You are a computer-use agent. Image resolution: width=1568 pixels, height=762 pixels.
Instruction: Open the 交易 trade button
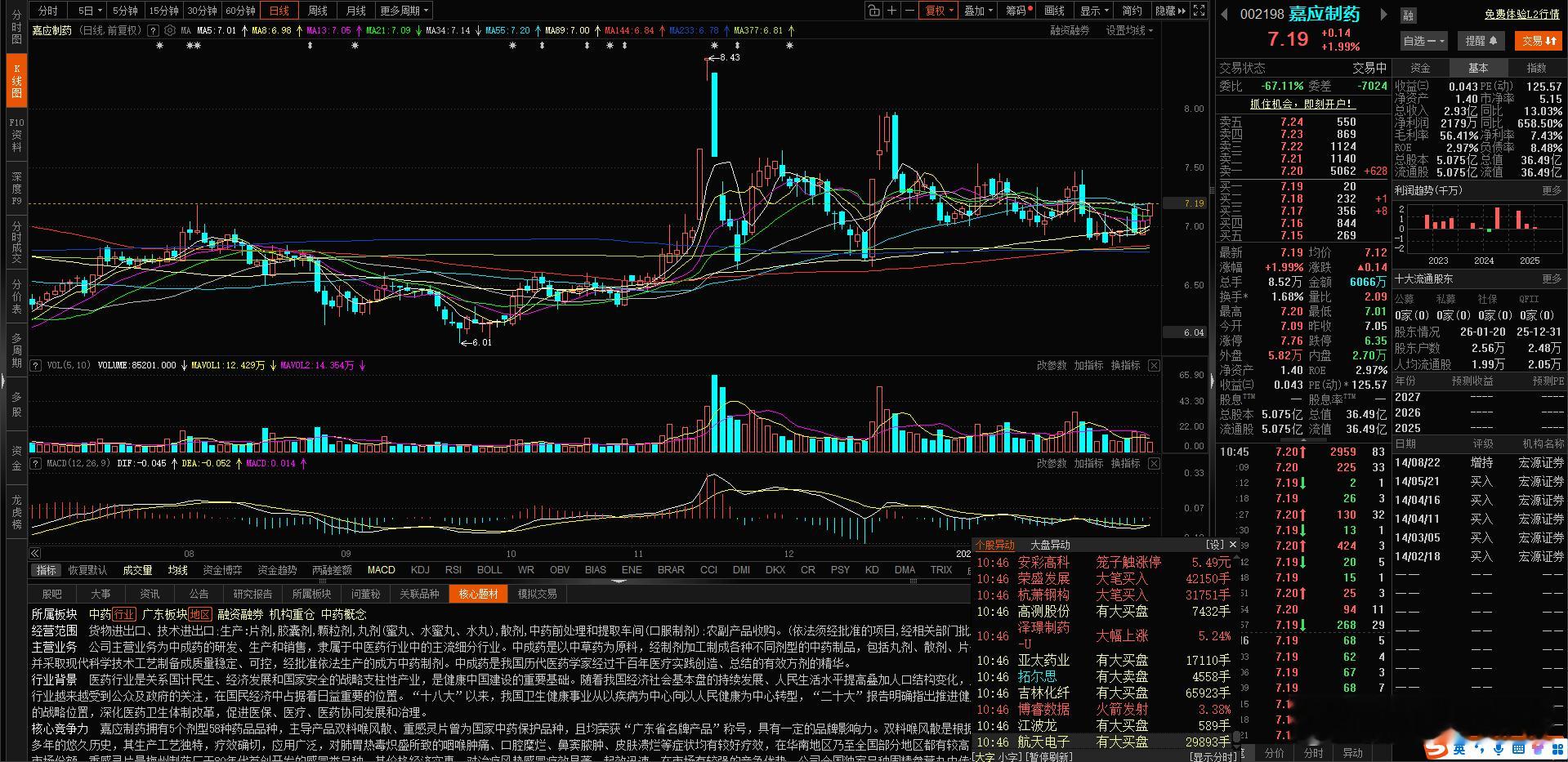[x=1539, y=41]
